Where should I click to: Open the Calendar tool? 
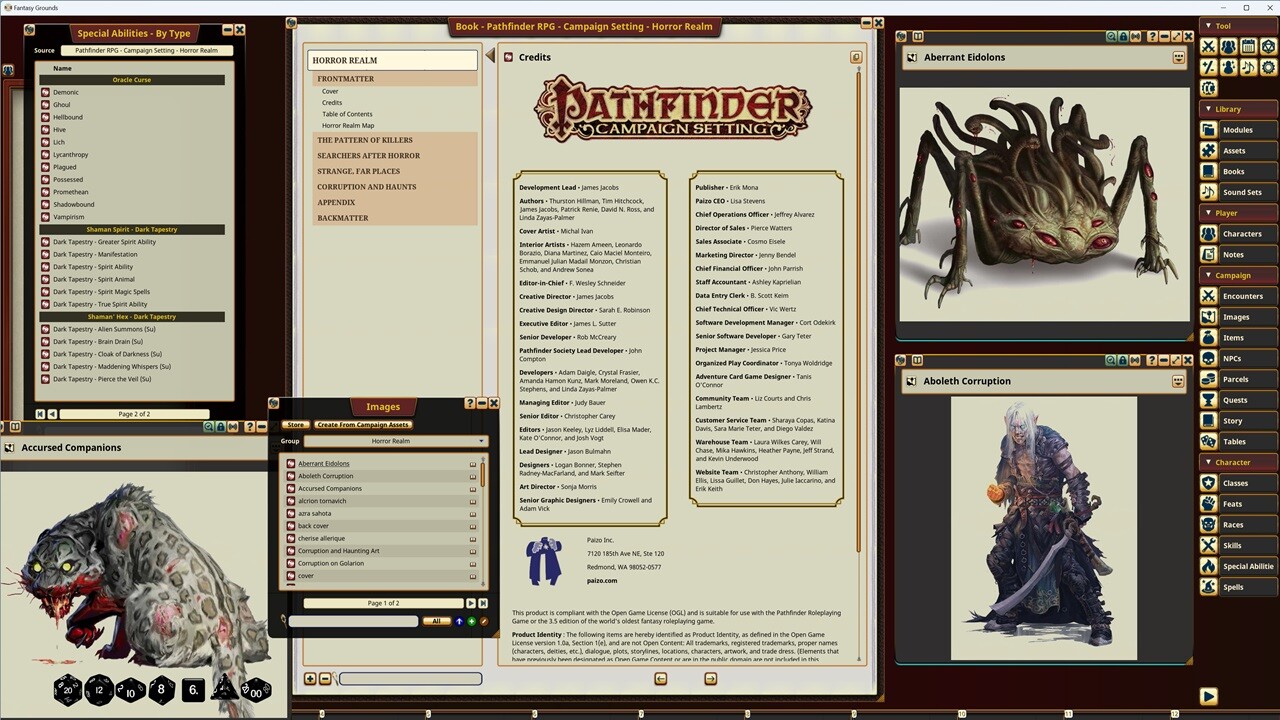[1248, 46]
